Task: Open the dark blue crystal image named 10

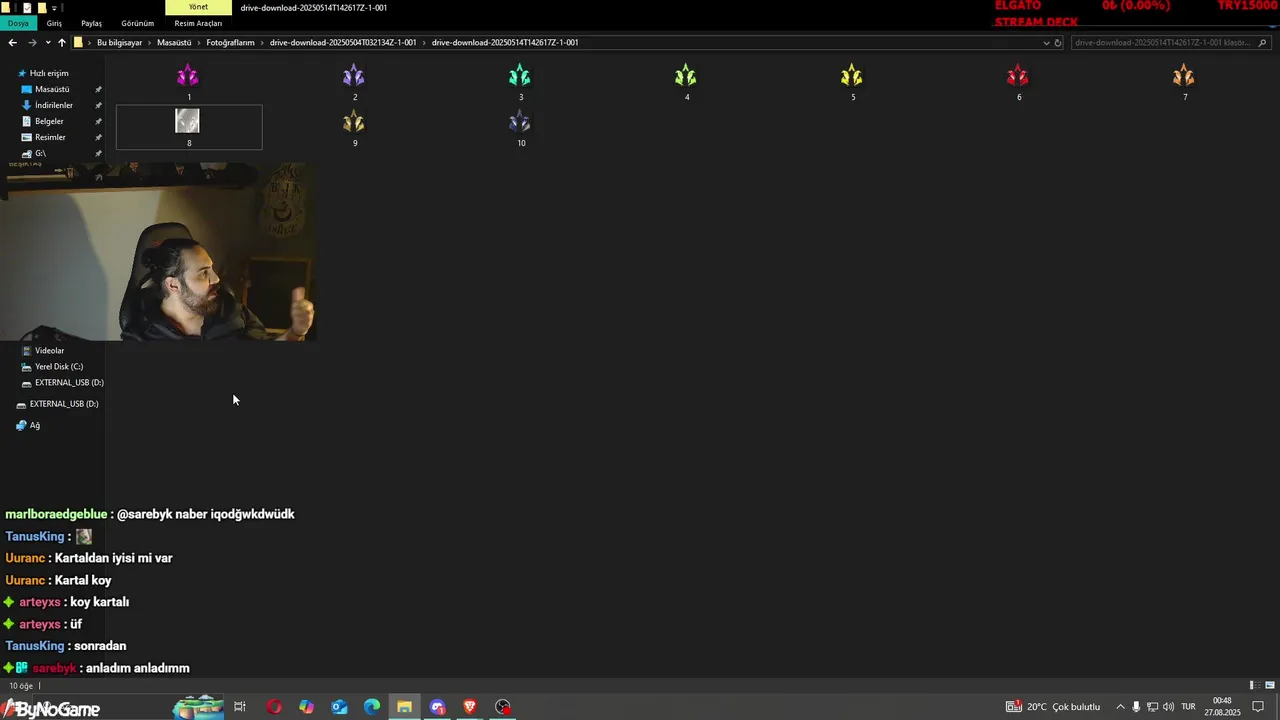Action: click(520, 122)
